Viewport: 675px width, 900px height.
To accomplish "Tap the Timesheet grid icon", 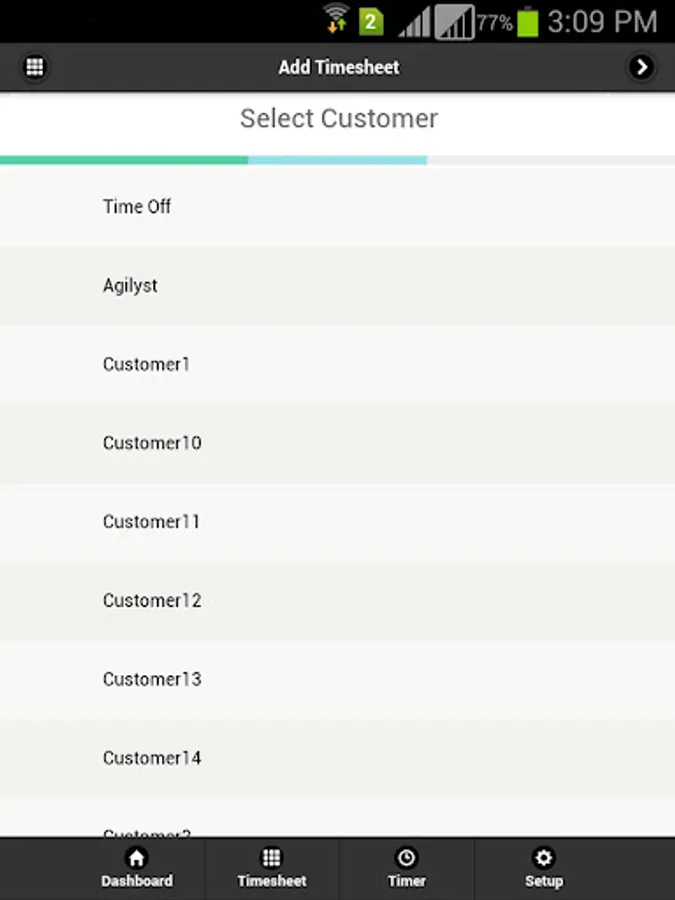I will (x=271, y=858).
